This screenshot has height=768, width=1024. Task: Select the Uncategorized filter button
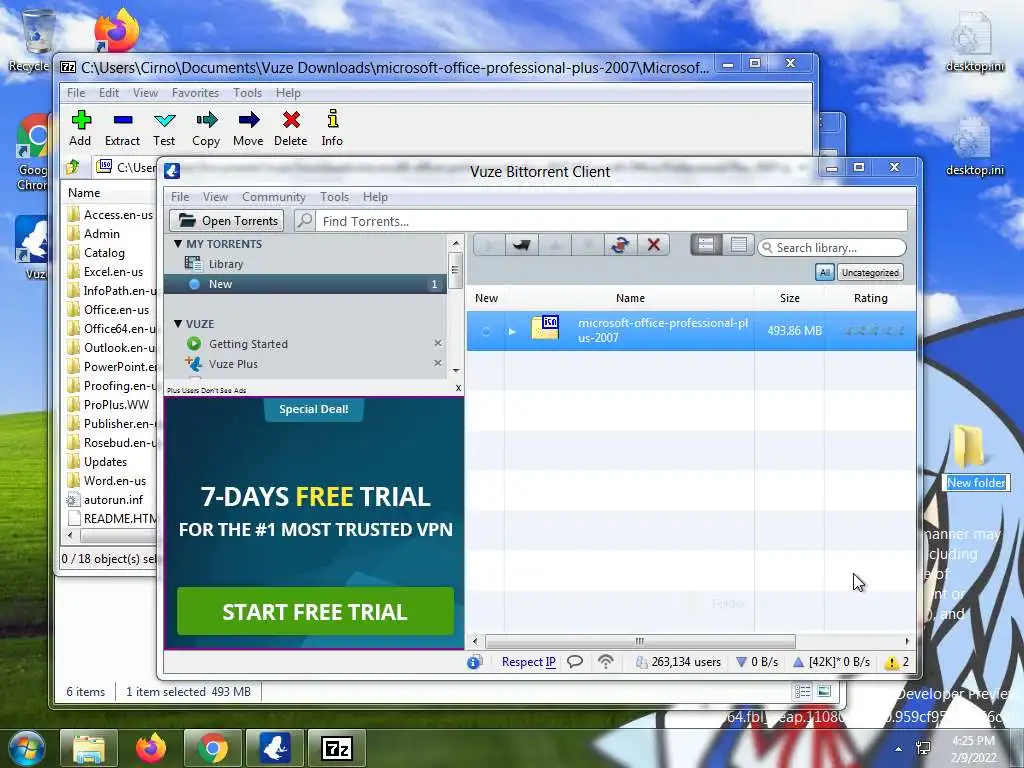pyautogui.click(x=870, y=272)
